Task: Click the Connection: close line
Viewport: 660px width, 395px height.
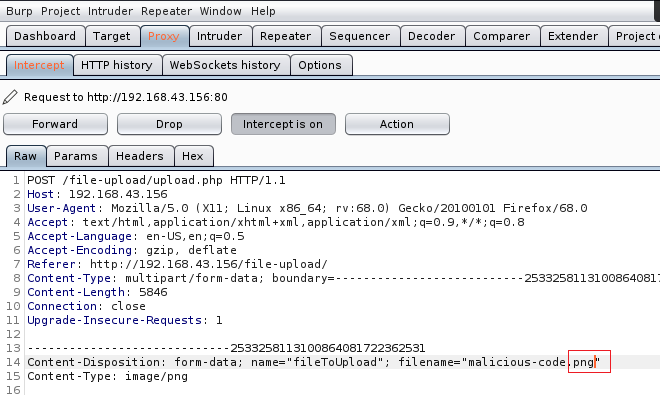Action: point(86,306)
